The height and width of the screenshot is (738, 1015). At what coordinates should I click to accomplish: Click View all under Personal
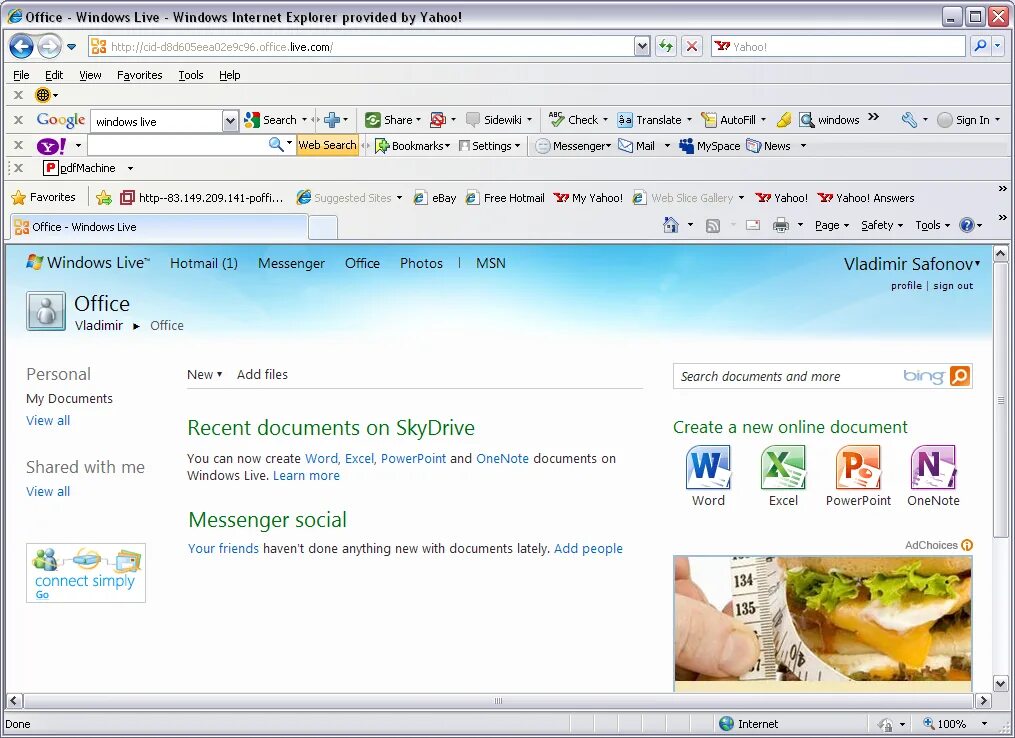click(48, 420)
